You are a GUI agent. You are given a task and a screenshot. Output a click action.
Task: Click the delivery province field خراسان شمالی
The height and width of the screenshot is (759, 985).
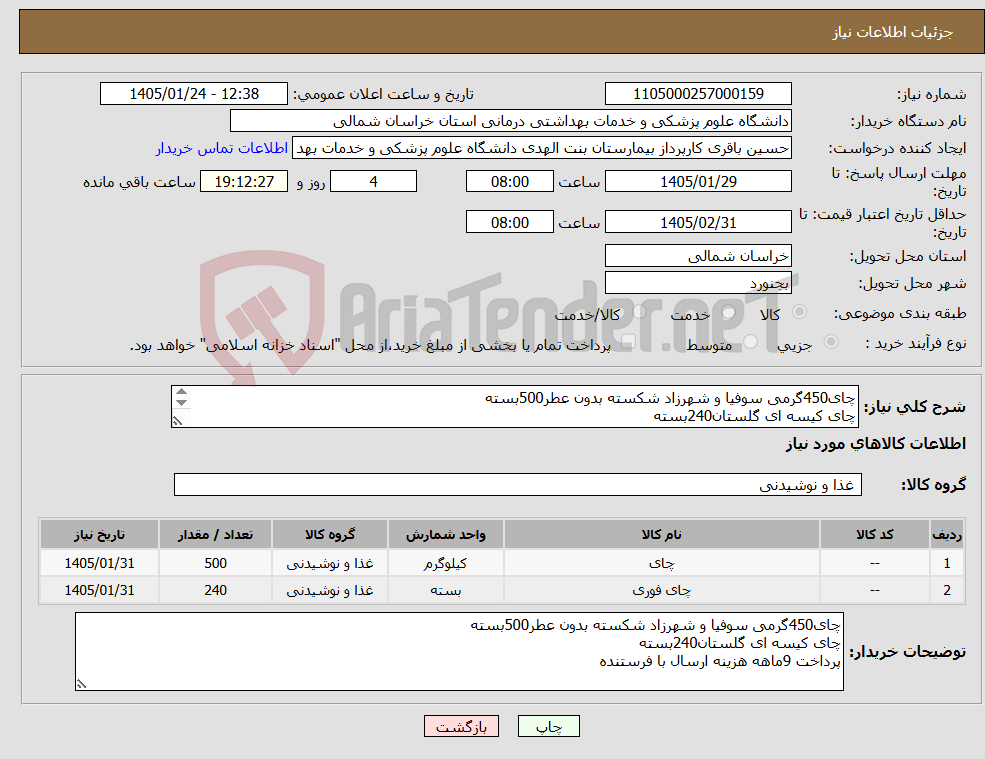click(x=698, y=256)
